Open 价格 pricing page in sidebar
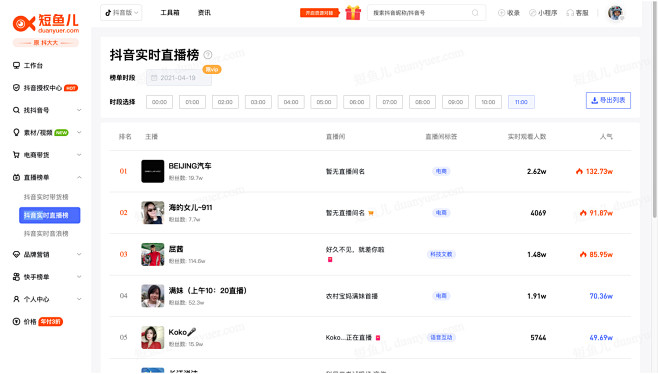This screenshot has height=374, width=658. click(37, 322)
